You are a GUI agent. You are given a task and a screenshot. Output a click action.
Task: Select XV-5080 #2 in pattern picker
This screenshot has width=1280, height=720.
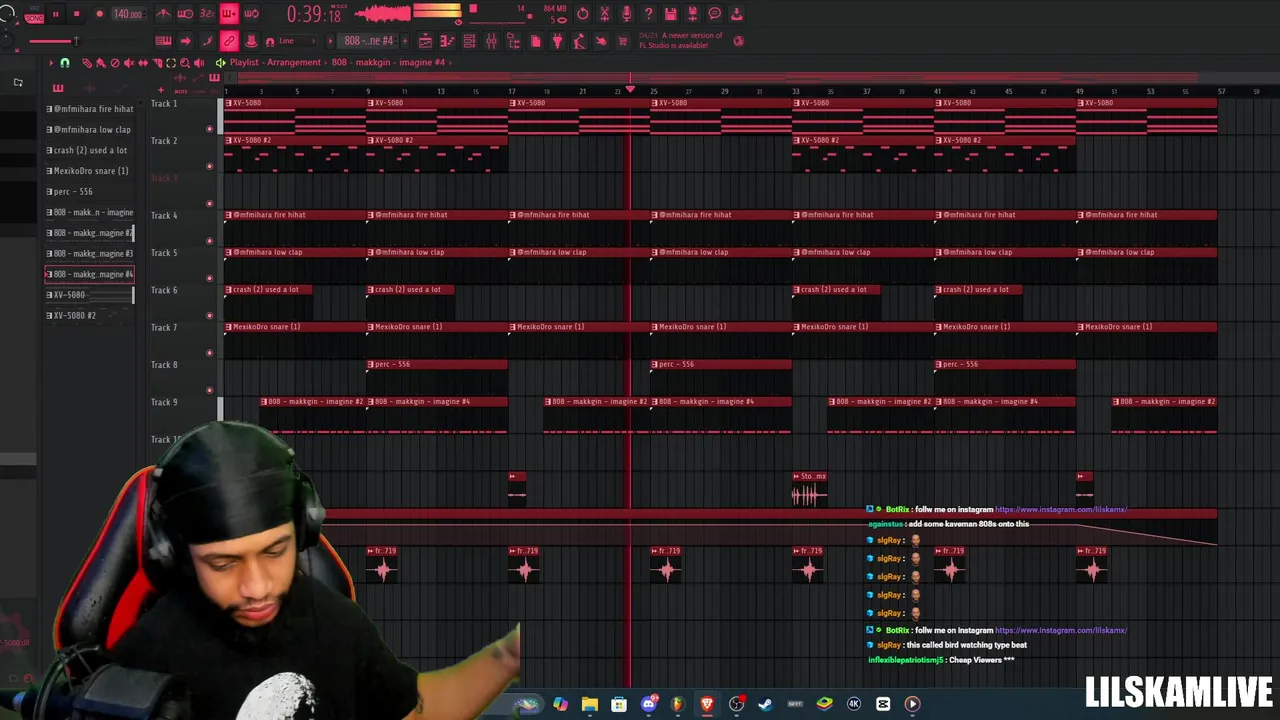coord(90,315)
